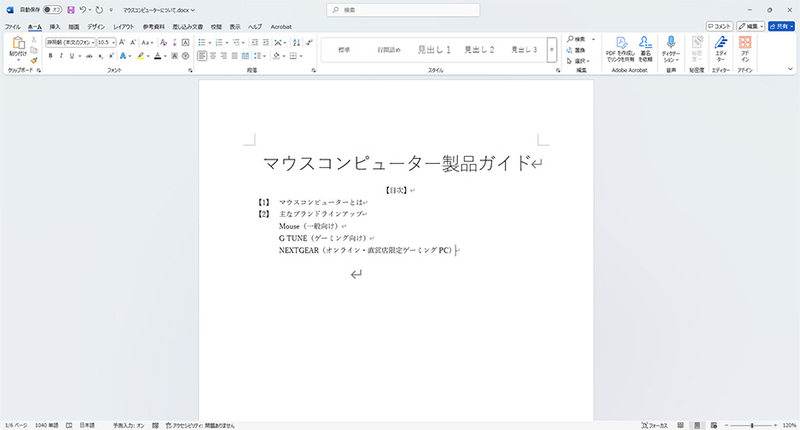Click the yellow text highlight color button
The width and height of the screenshot is (800, 430).
click(140, 56)
